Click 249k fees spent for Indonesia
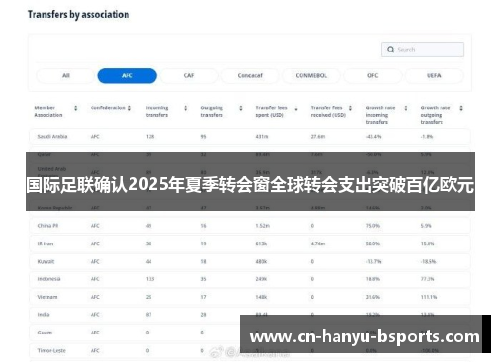The width and height of the screenshot is (500, 362). [261, 279]
